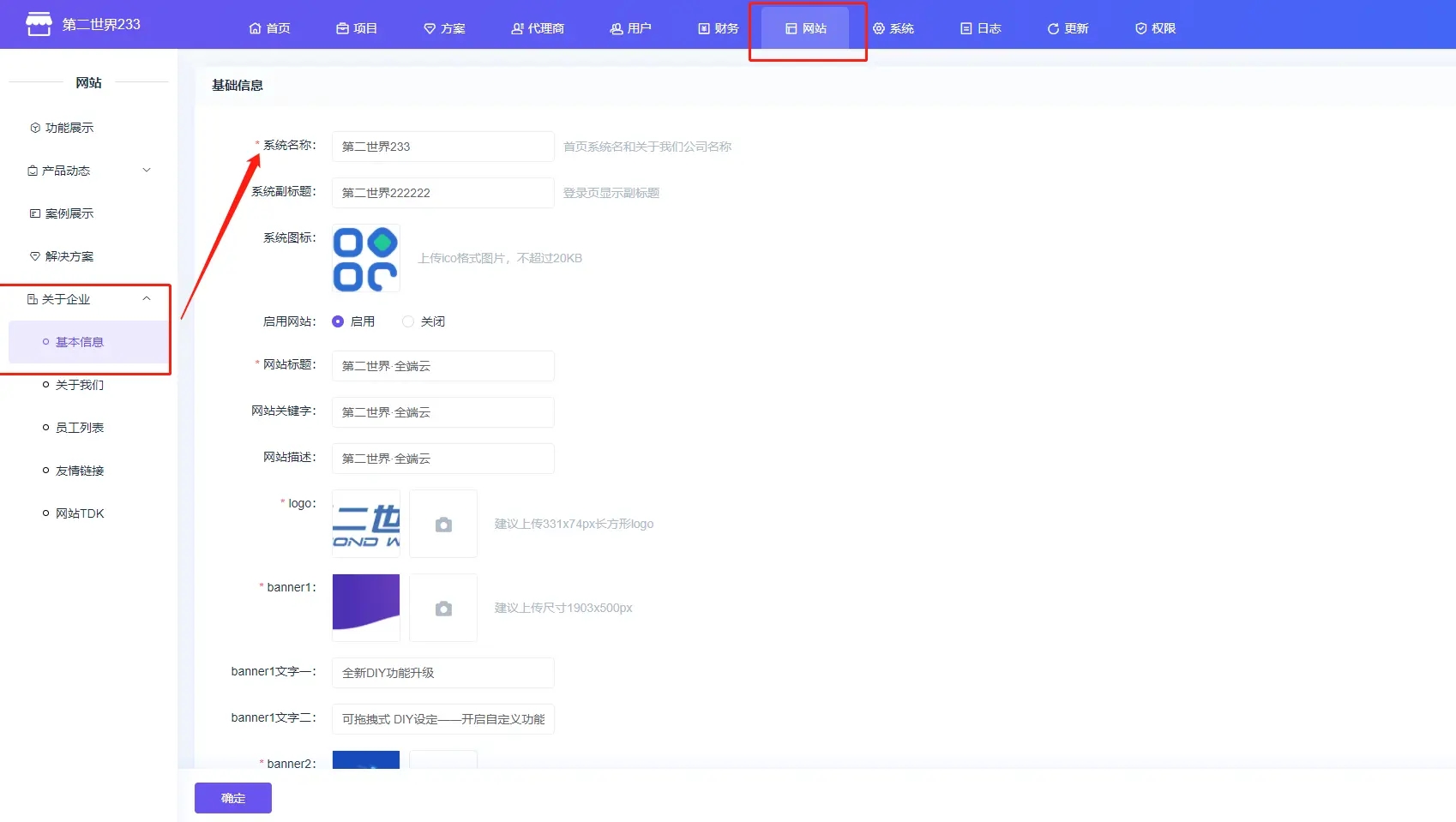Select the 关闭 radio button
Image resolution: width=1456 pixels, height=822 pixels.
[x=408, y=321]
